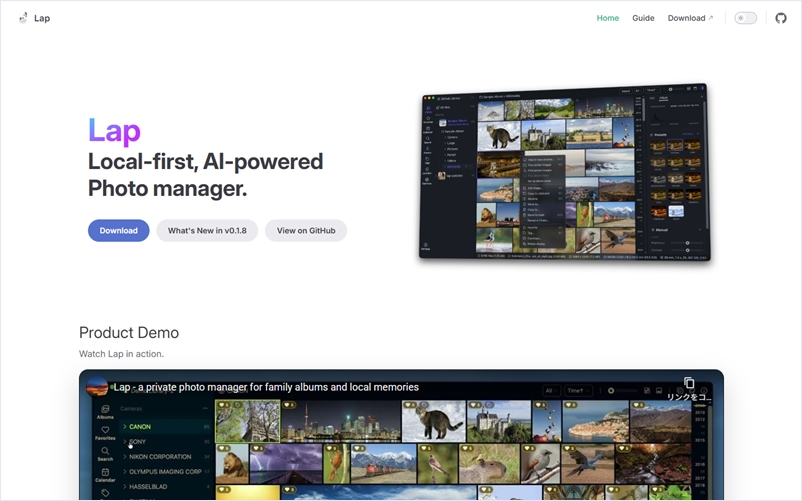Click the Lap logo icon in the header
Image resolution: width=802 pixels, height=501 pixels.
point(23,18)
